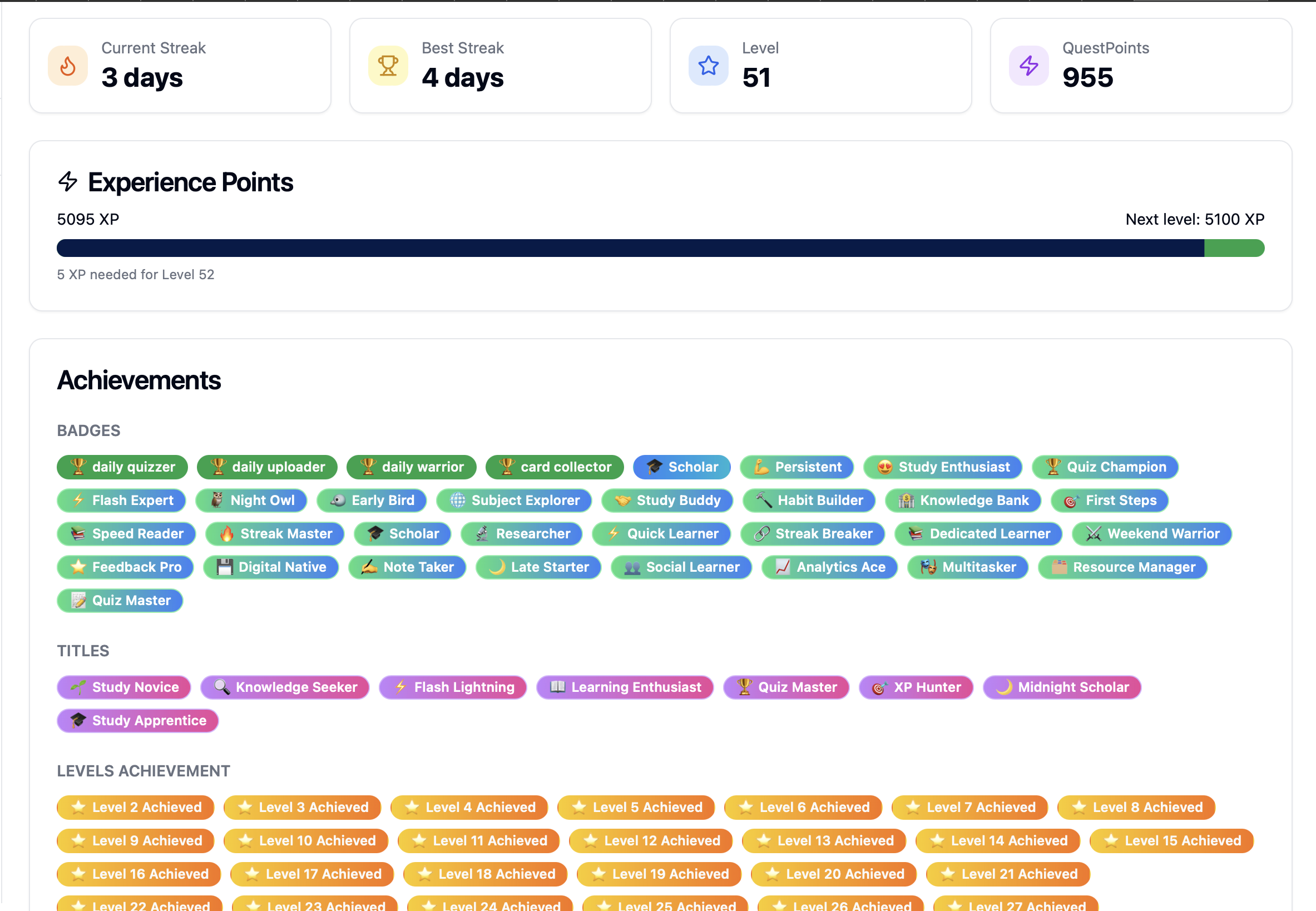This screenshot has width=1316, height=911.
Task: Select the Night Owl badge with owl icon
Action: pos(251,501)
